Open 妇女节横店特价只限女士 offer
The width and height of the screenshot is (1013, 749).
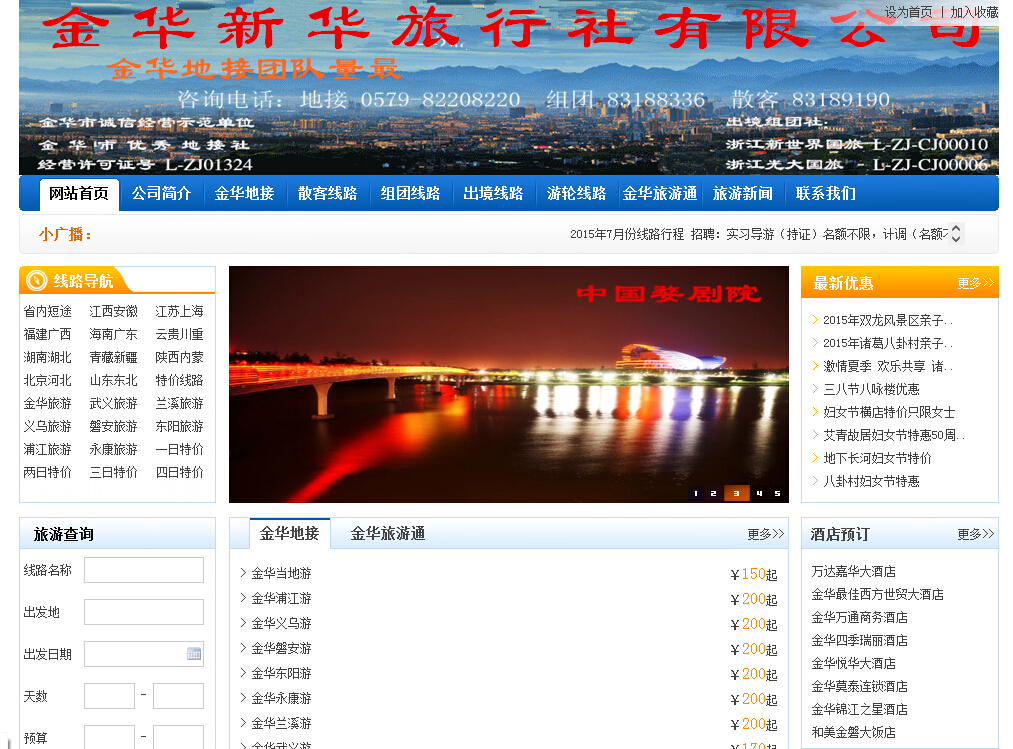tap(889, 412)
